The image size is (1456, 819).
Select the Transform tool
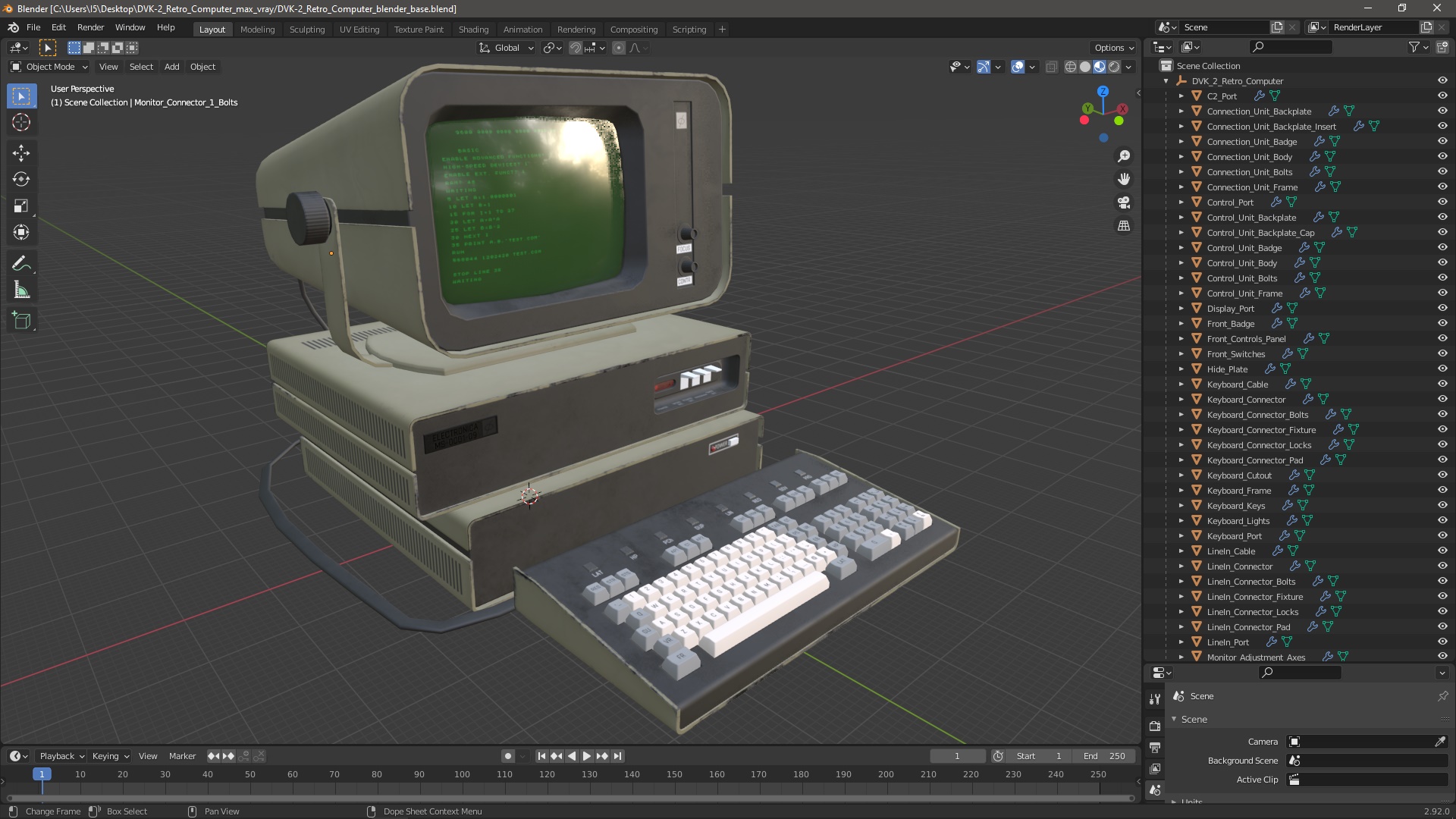[21, 232]
